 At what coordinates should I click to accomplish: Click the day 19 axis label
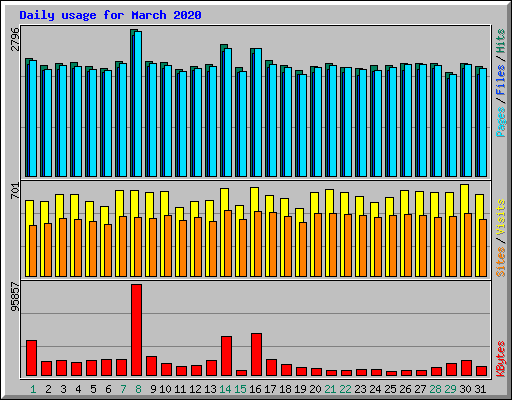(x=300, y=389)
